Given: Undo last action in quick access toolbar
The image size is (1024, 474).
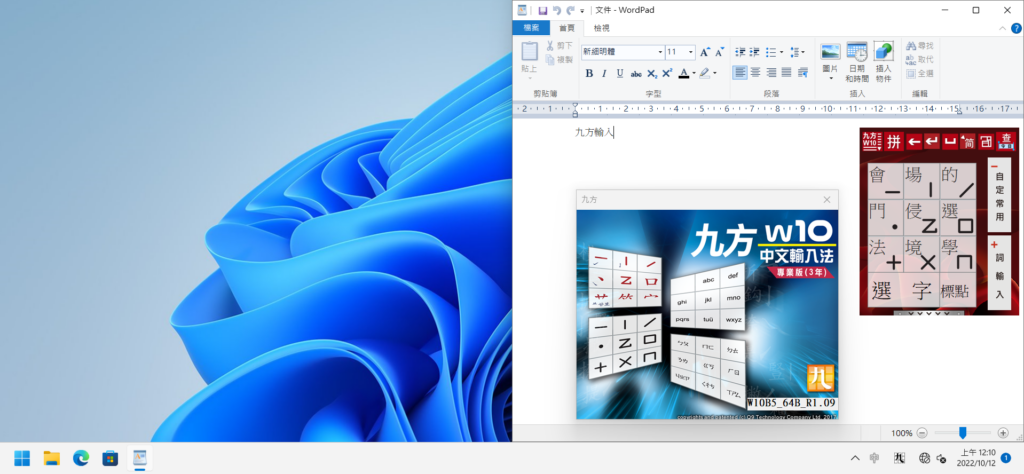Looking at the screenshot, I should click(556, 10).
